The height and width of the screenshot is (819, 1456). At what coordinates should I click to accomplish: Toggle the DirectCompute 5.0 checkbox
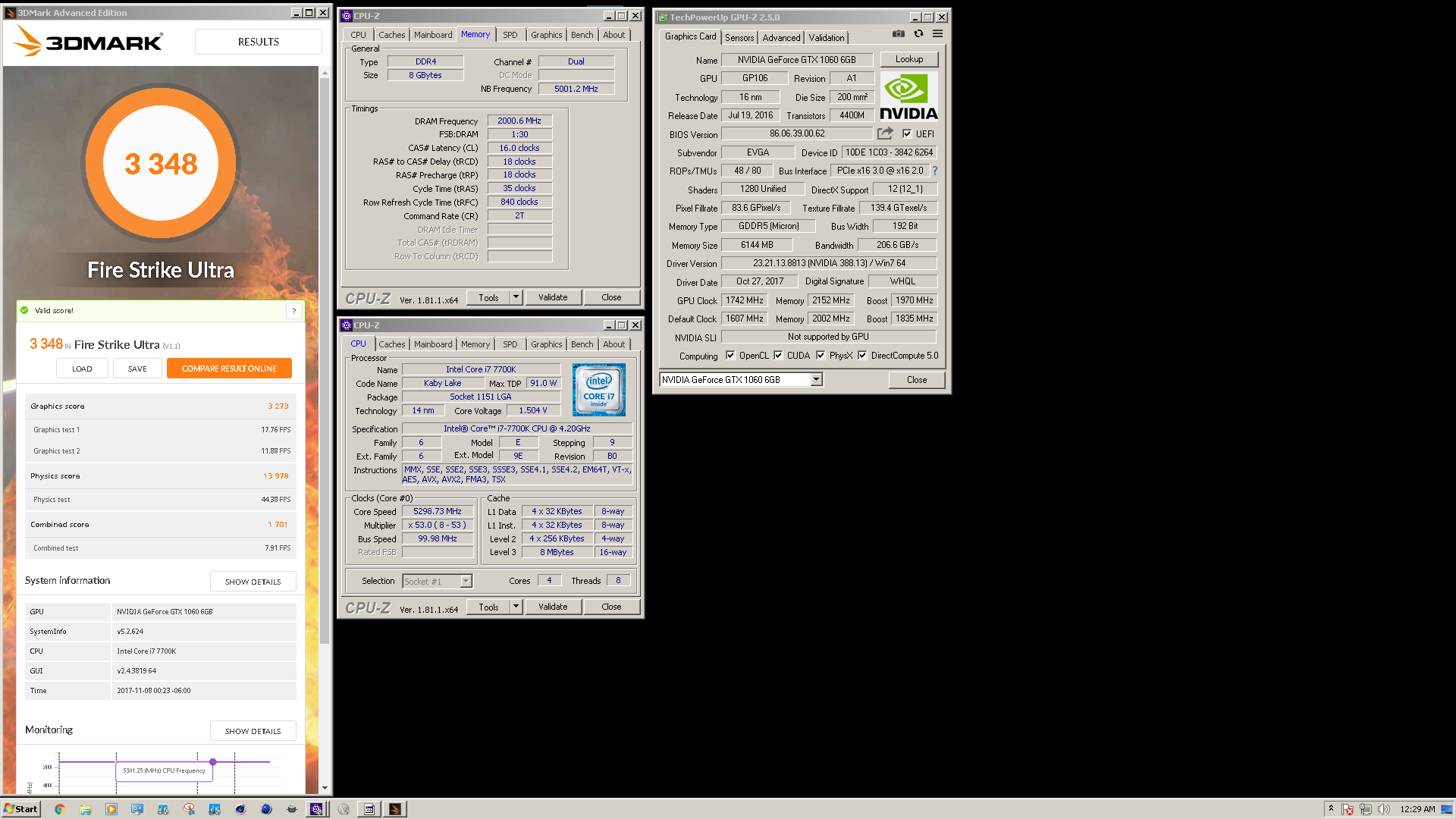[862, 356]
